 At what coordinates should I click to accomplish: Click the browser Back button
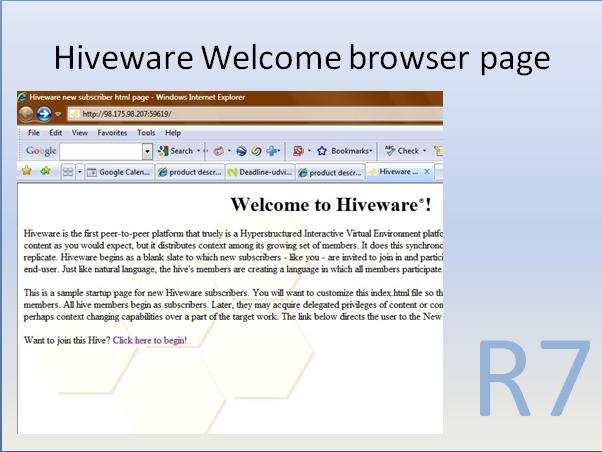(26, 114)
